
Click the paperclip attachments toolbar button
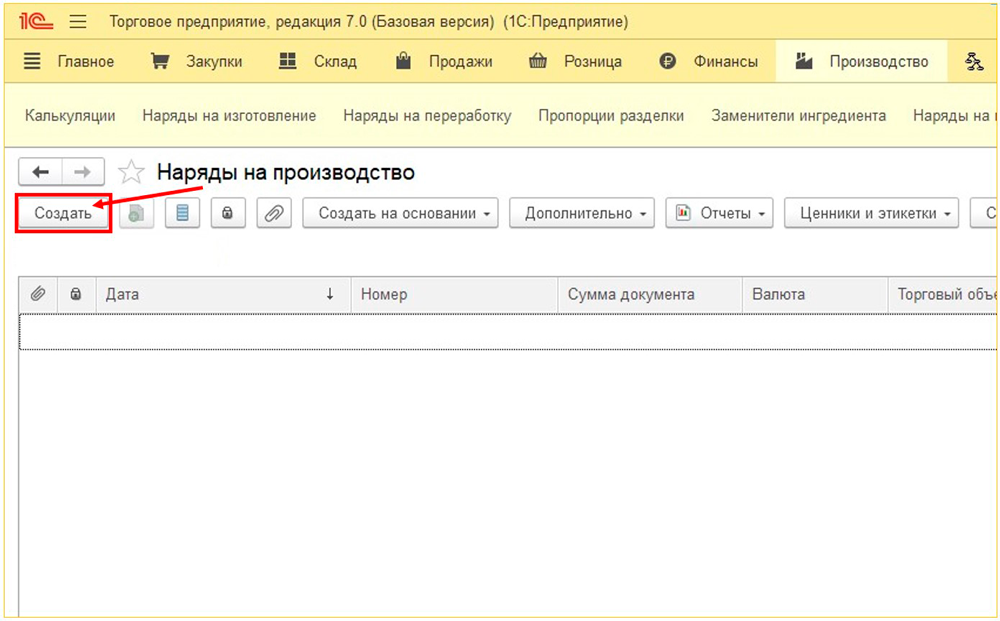(x=274, y=213)
